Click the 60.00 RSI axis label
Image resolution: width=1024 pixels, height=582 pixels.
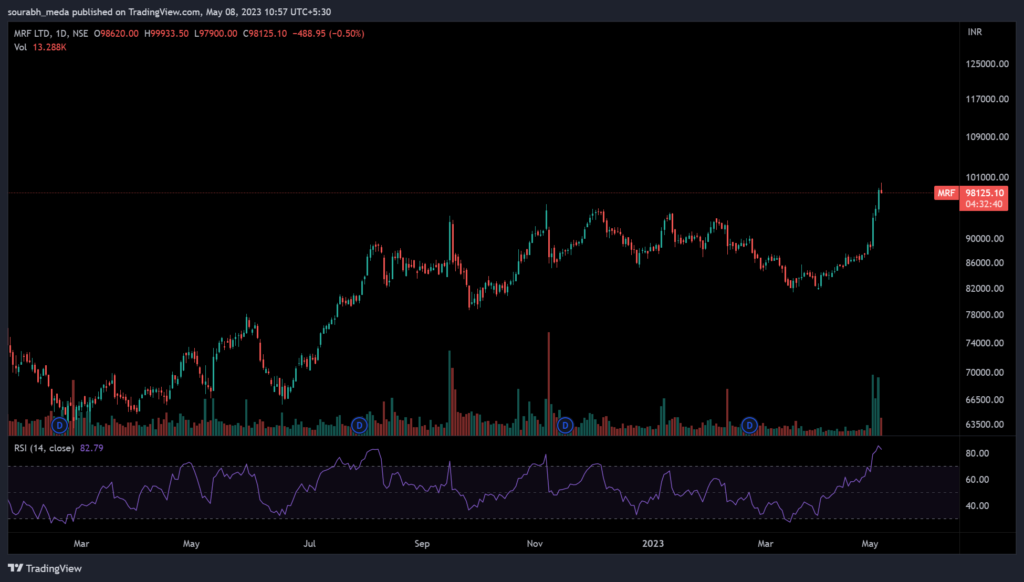tap(977, 479)
